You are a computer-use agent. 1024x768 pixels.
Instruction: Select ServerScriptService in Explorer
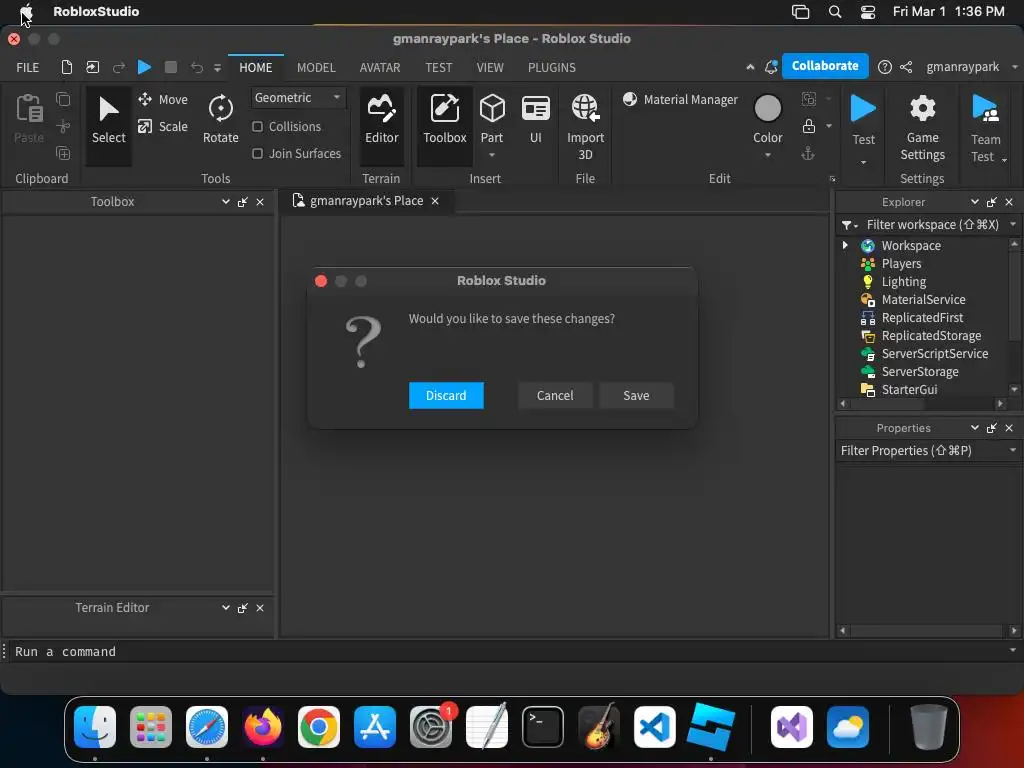[x=934, y=353]
